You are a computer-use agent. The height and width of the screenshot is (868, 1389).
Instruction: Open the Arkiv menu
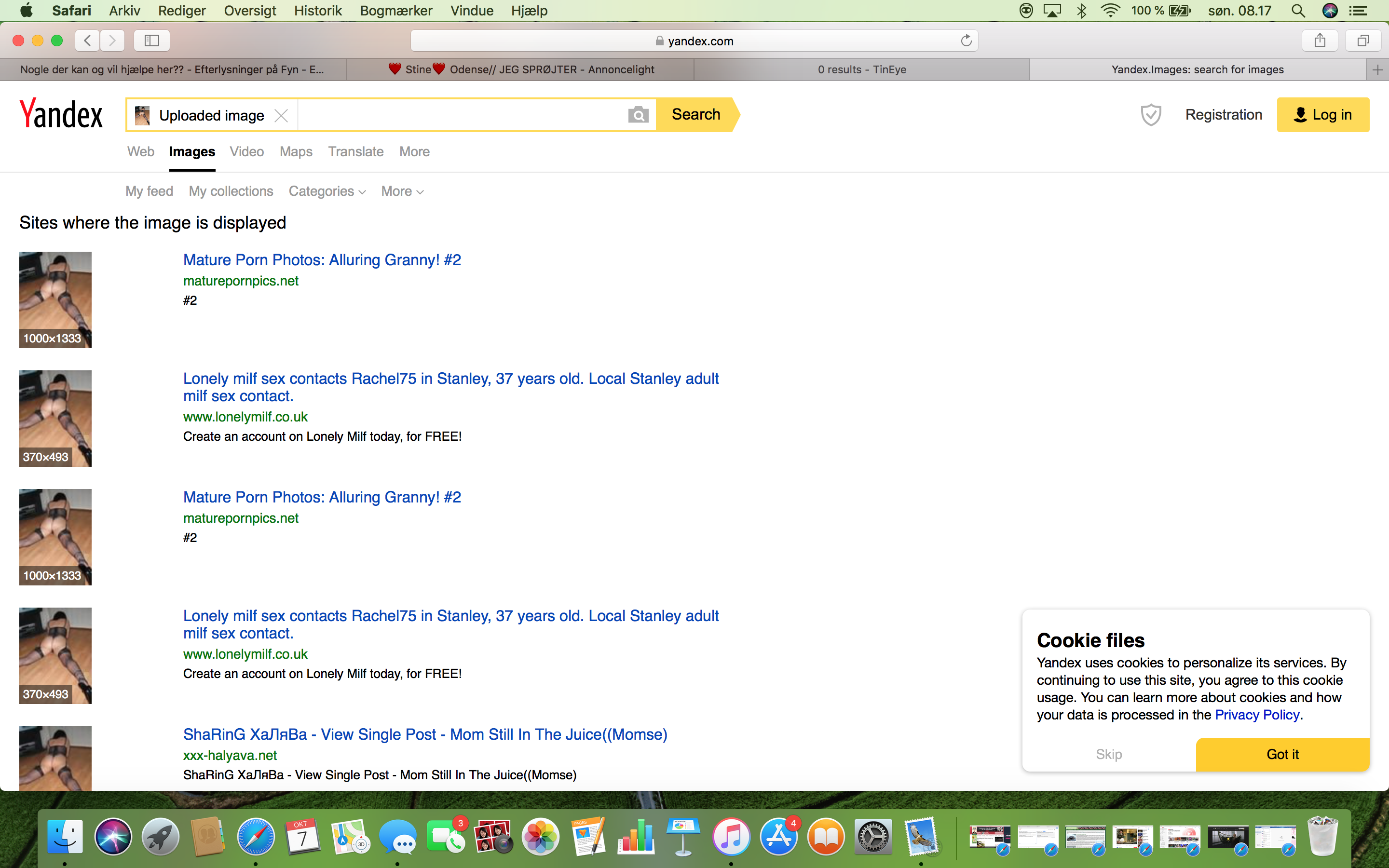tap(124, 10)
